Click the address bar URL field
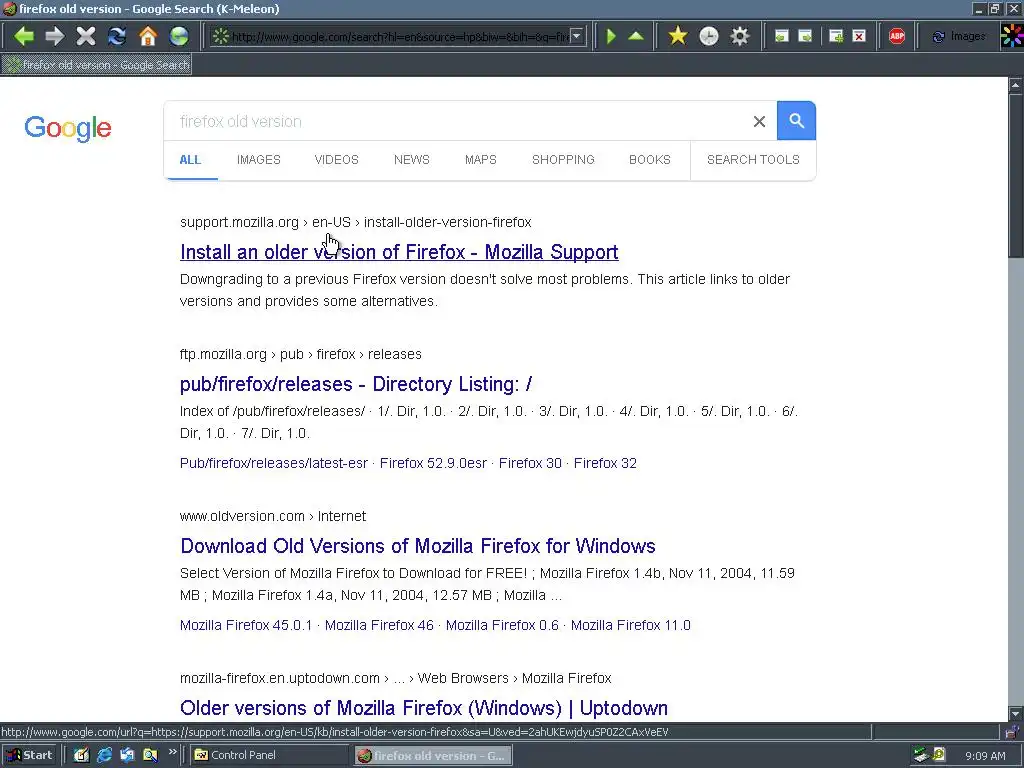 [399, 37]
